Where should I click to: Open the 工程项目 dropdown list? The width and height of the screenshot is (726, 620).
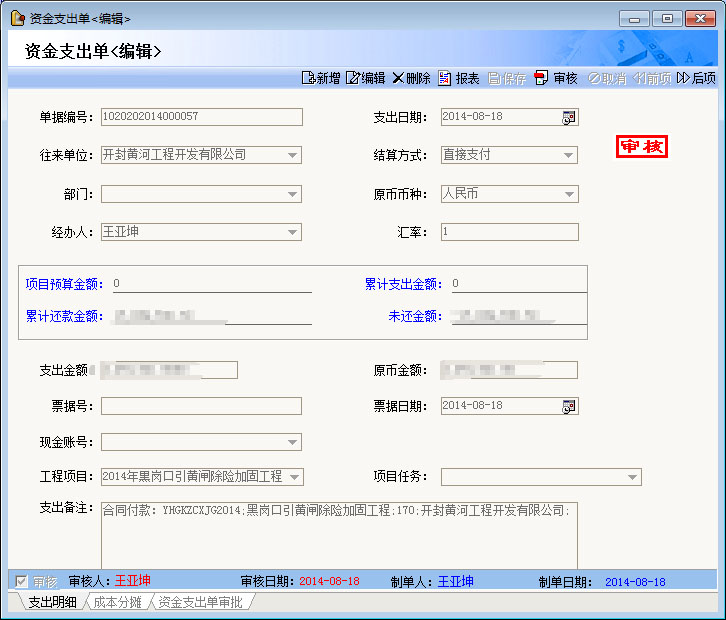[x=294, y=477]
